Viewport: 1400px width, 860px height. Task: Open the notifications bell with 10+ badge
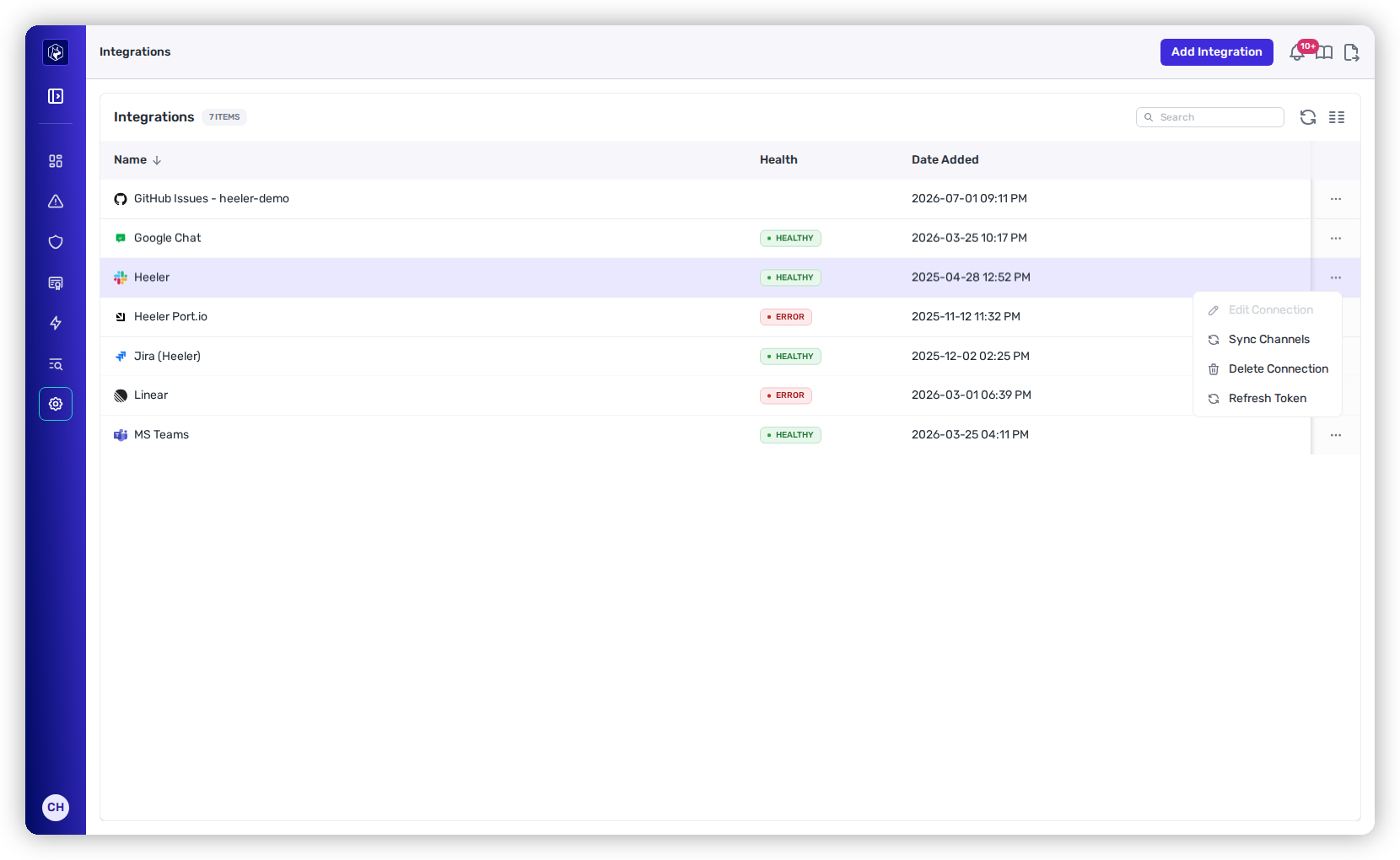pyautogui.click(x=1298, y=52)
